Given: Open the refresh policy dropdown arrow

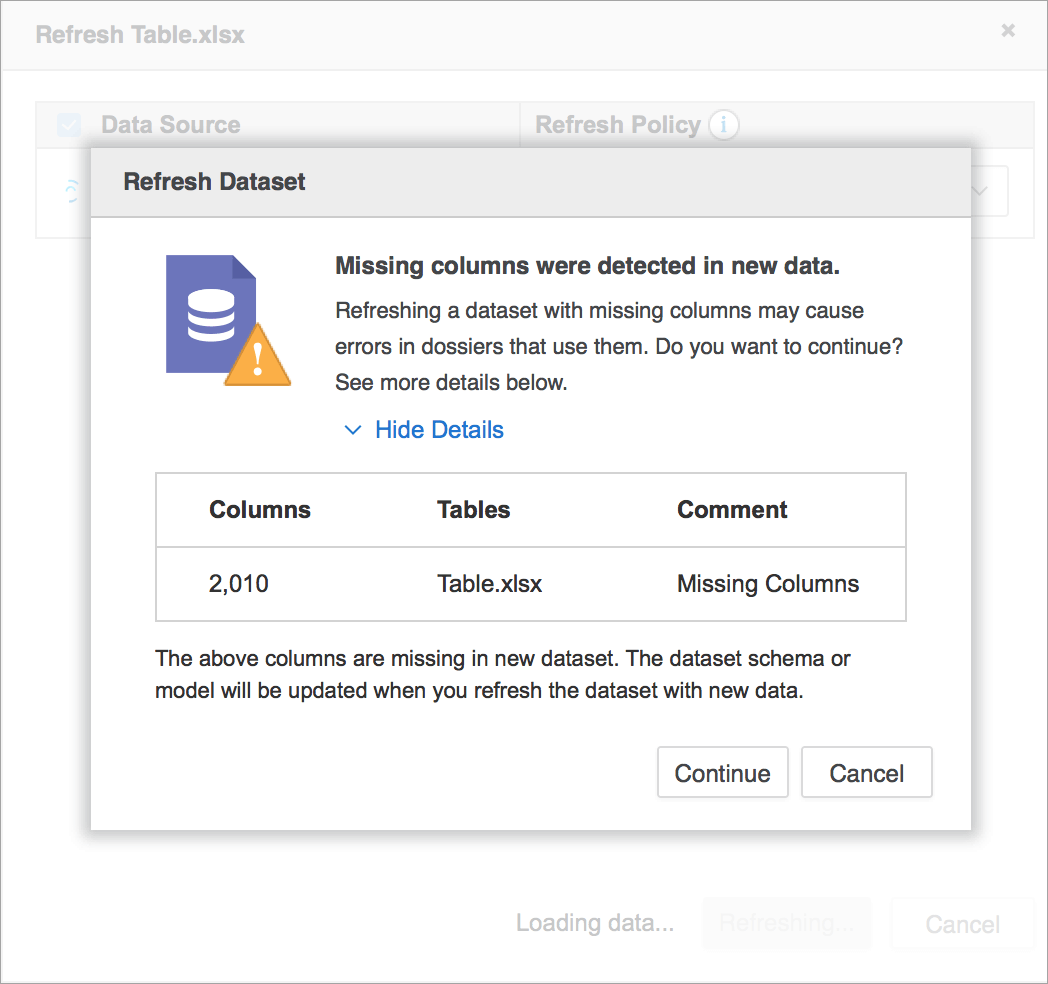Looking at the screenshot, I should [x=980, y=191].
